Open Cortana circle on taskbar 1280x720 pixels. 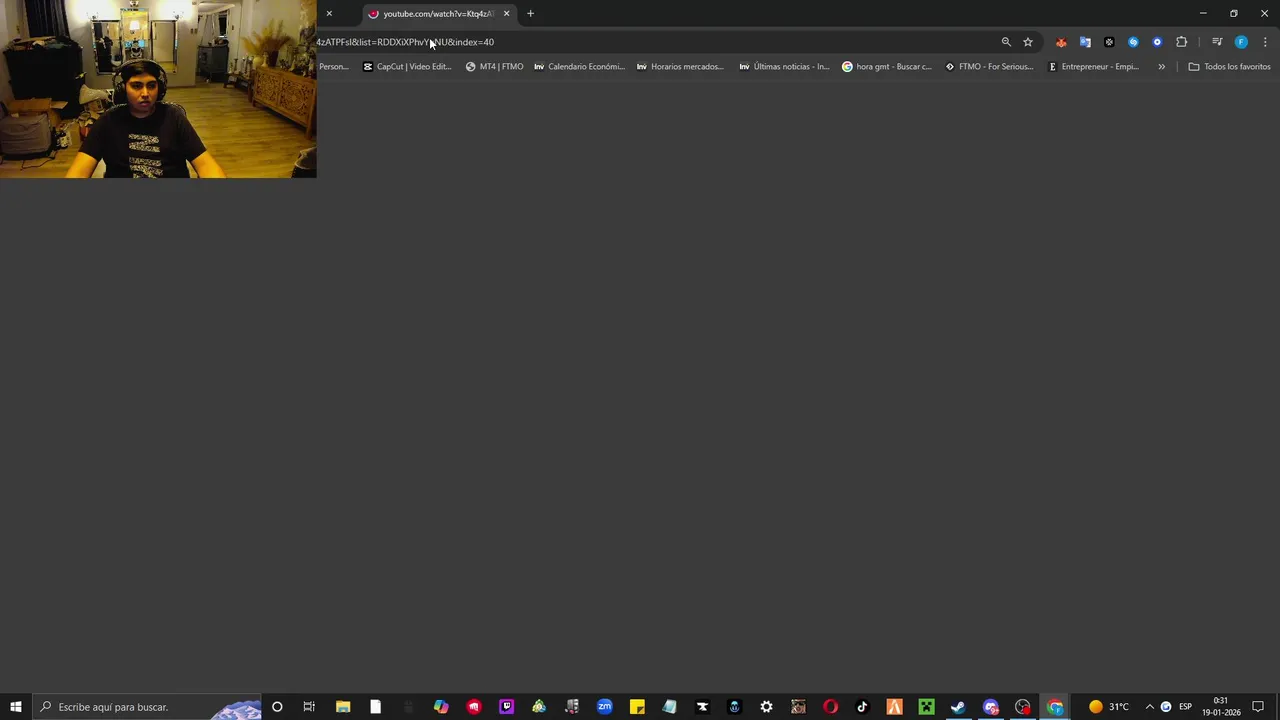pos(277,707)
